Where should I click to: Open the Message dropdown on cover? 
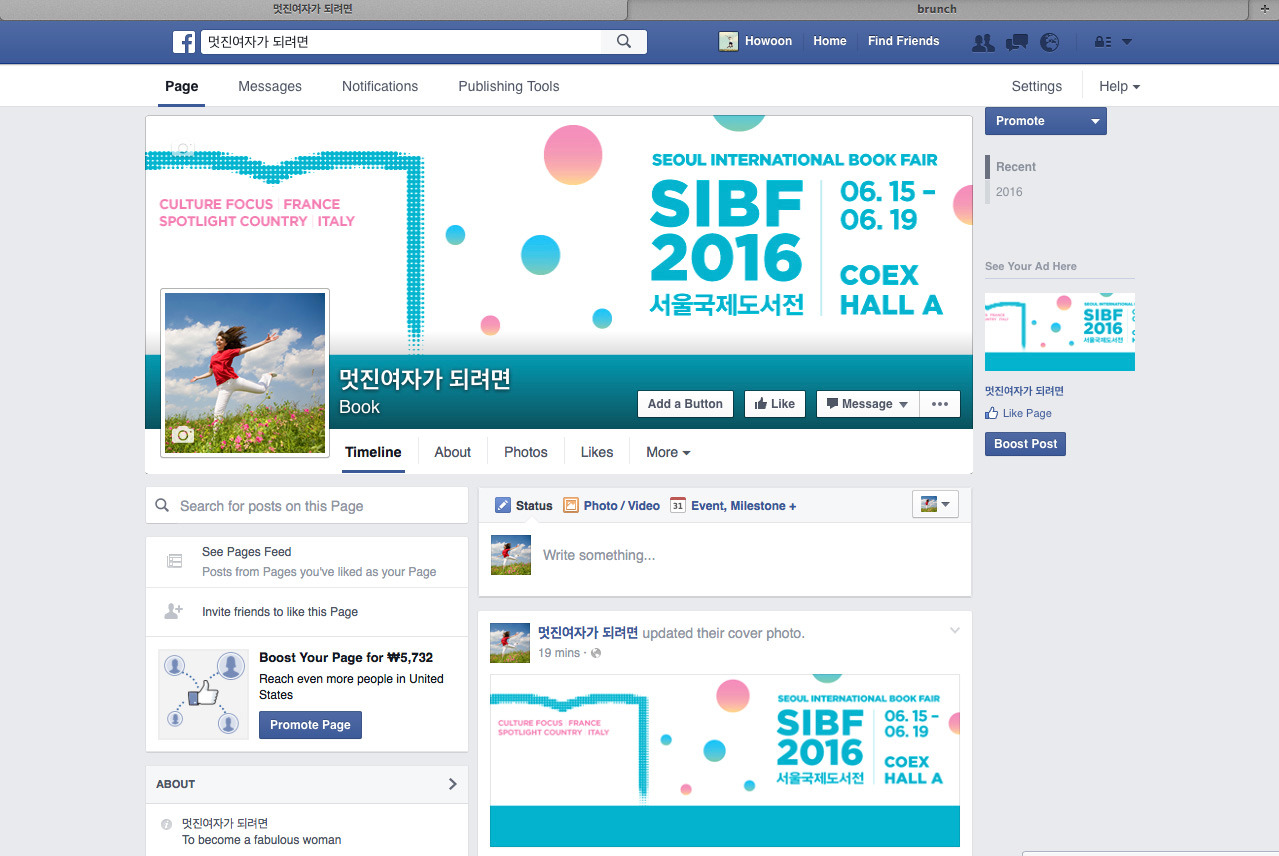tap(868, 404)
